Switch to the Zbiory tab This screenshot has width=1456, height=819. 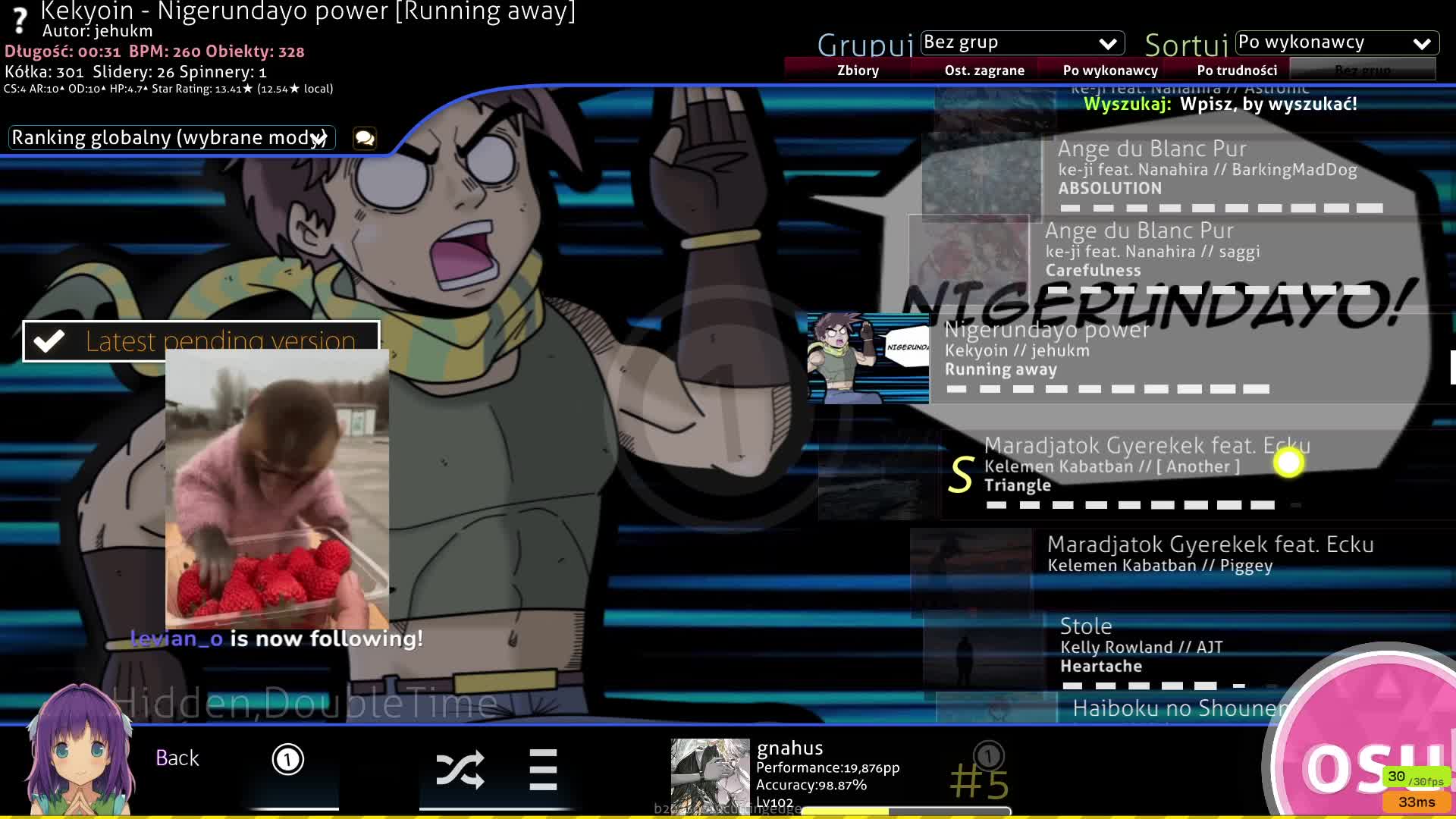click(858, 71)
